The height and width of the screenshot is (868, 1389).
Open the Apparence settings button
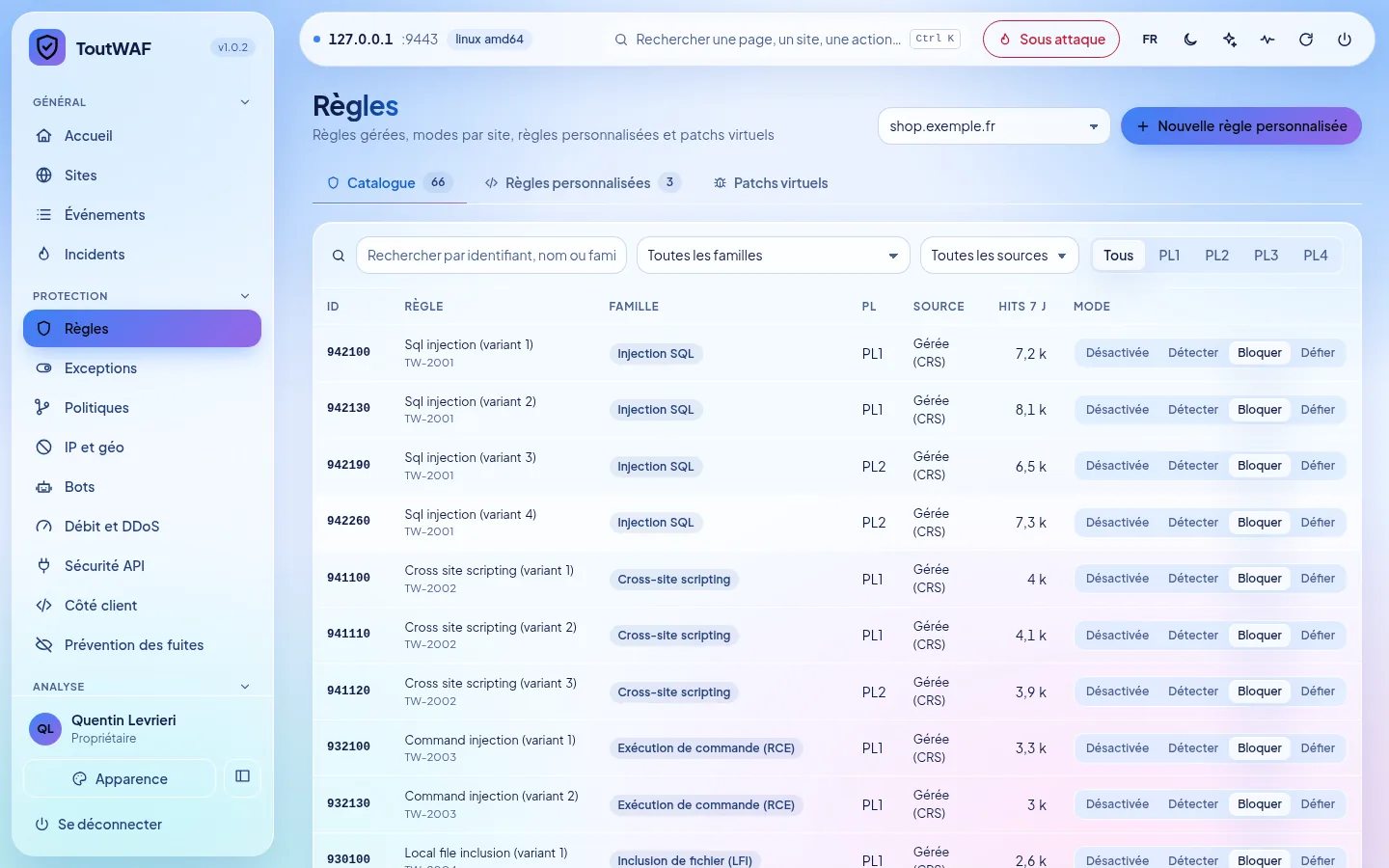(120, 778)
